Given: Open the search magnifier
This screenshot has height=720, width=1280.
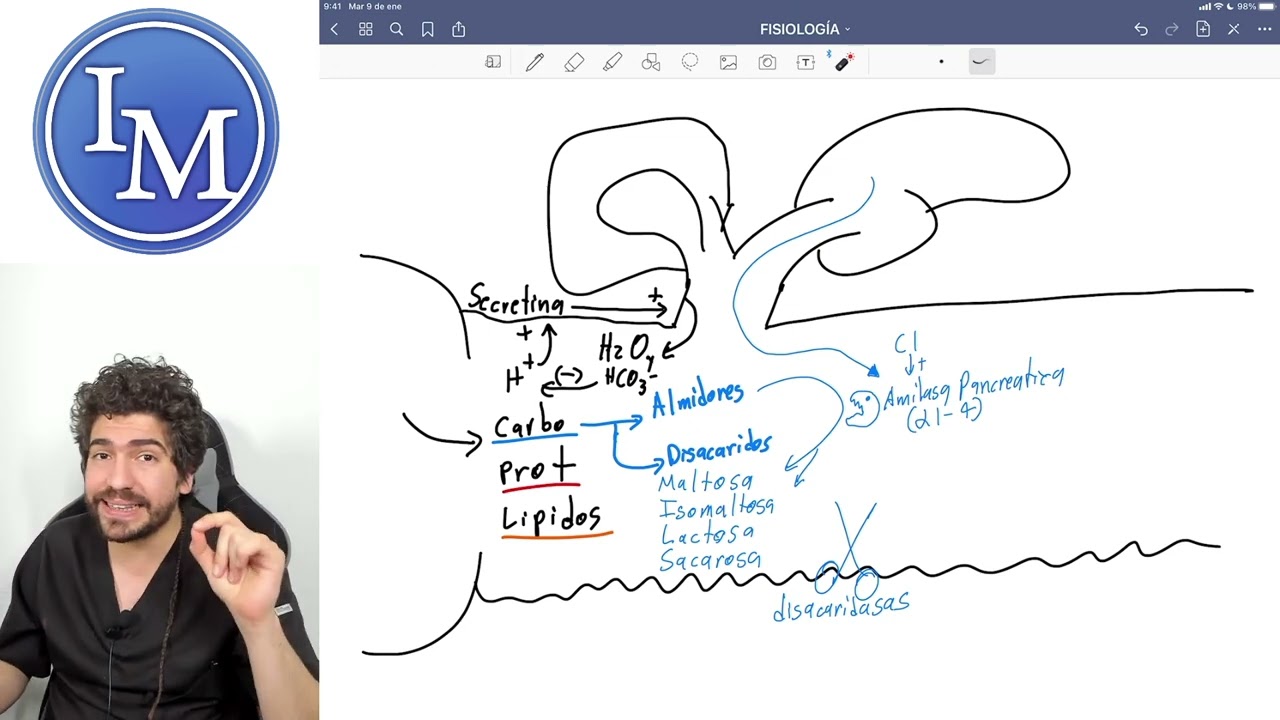Looking at the screenshot, I should coord(396,29).
